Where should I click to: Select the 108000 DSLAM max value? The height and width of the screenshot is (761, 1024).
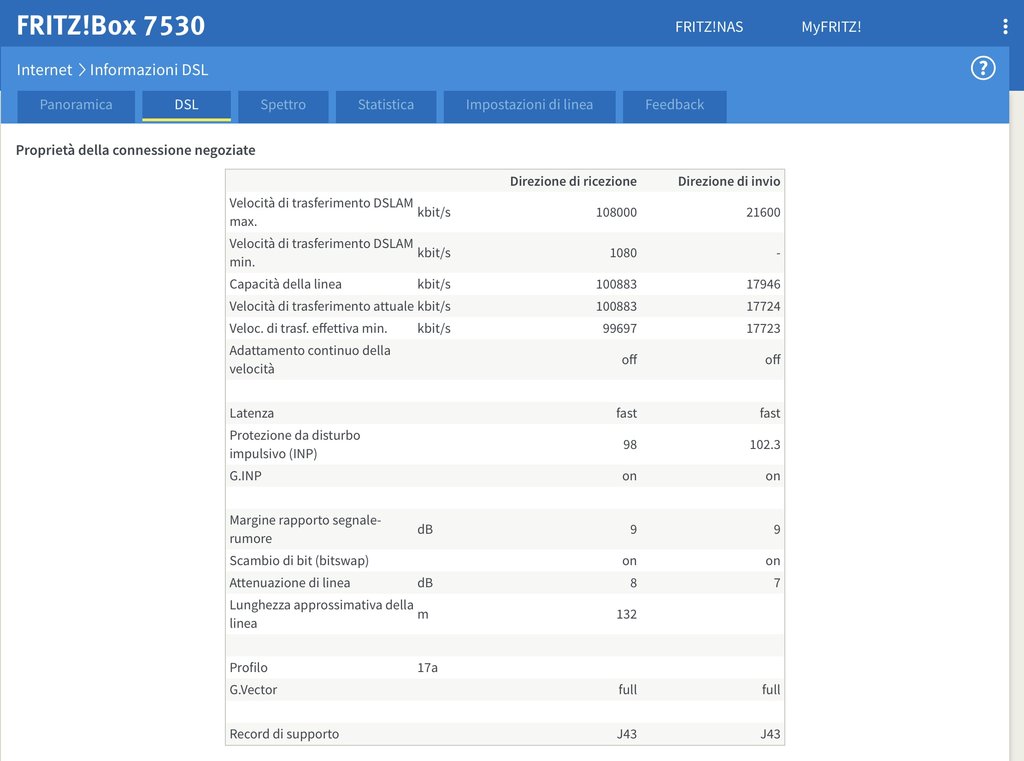pos(616,212)
